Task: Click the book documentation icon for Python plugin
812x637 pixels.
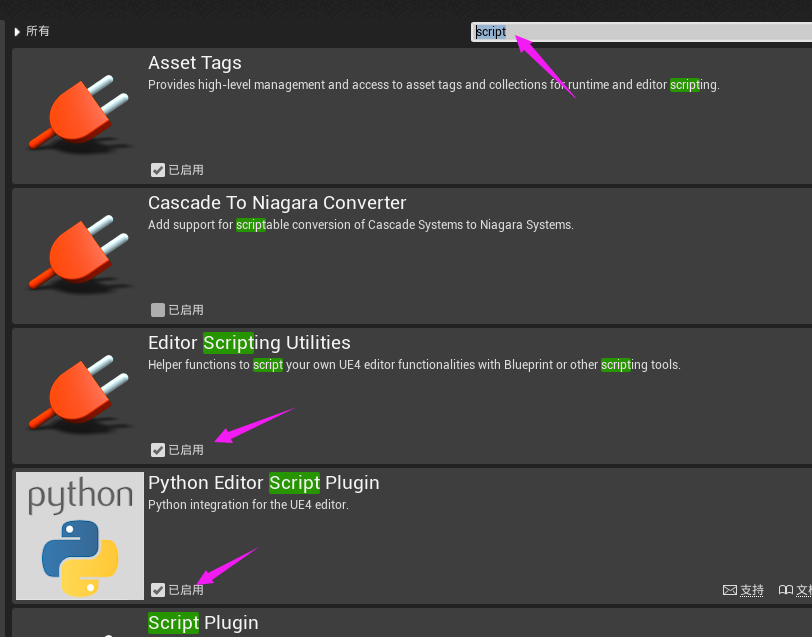Action: (x=786, y=590)
